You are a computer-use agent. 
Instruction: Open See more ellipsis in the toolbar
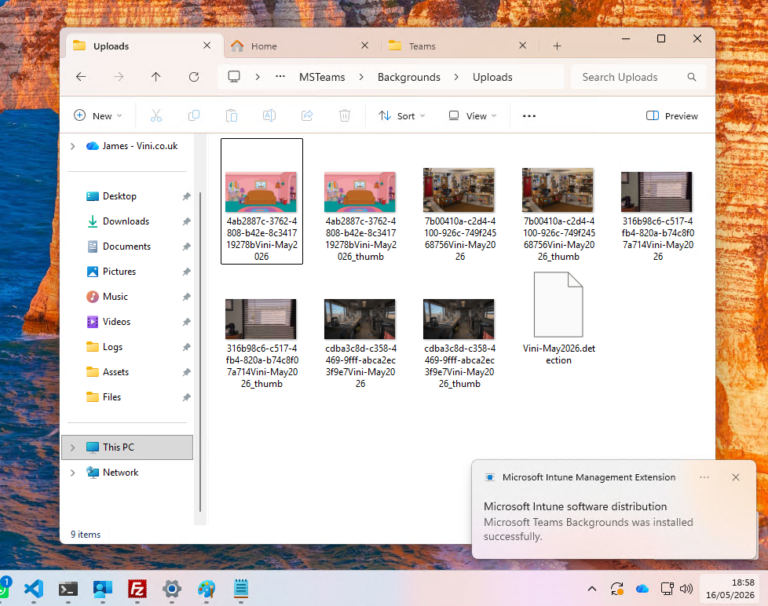point(529,116)
